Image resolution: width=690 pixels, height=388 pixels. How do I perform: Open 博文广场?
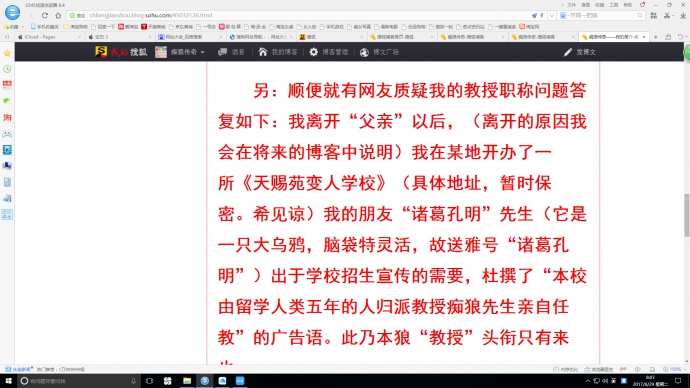379,52
